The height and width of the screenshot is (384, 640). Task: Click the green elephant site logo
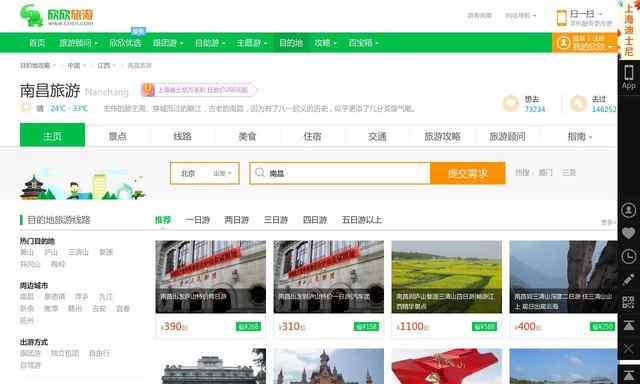[32, 16]
